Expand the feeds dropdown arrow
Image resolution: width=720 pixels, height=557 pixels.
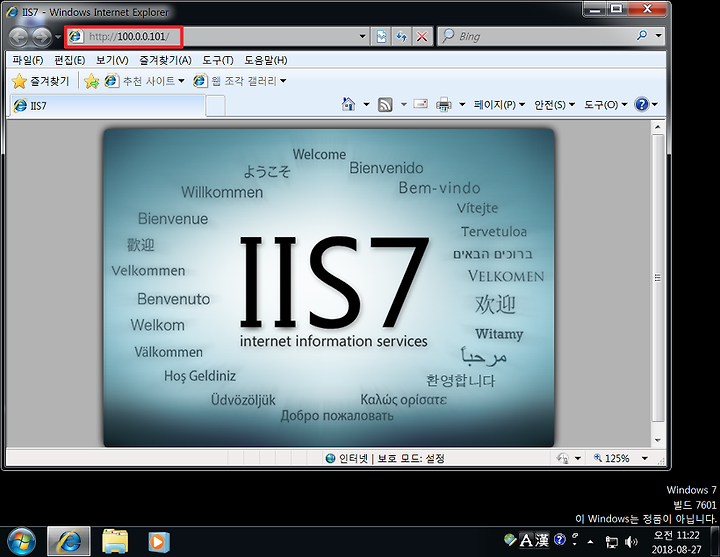tap(404, 105)
